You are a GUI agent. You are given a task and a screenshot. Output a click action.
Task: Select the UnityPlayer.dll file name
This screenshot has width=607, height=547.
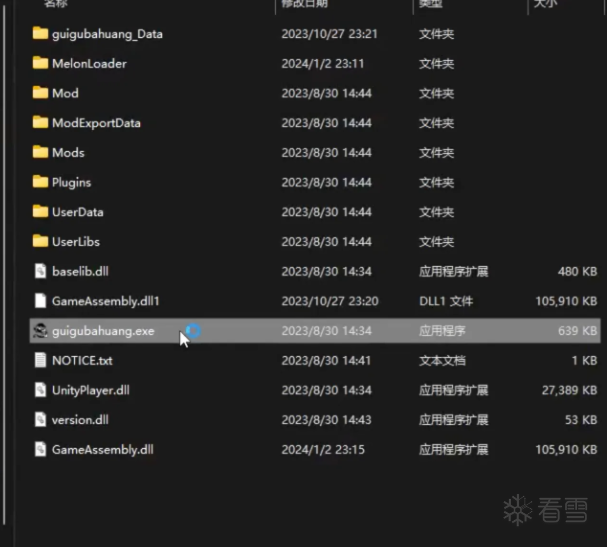pyautogui.click(x=91, y=390)
